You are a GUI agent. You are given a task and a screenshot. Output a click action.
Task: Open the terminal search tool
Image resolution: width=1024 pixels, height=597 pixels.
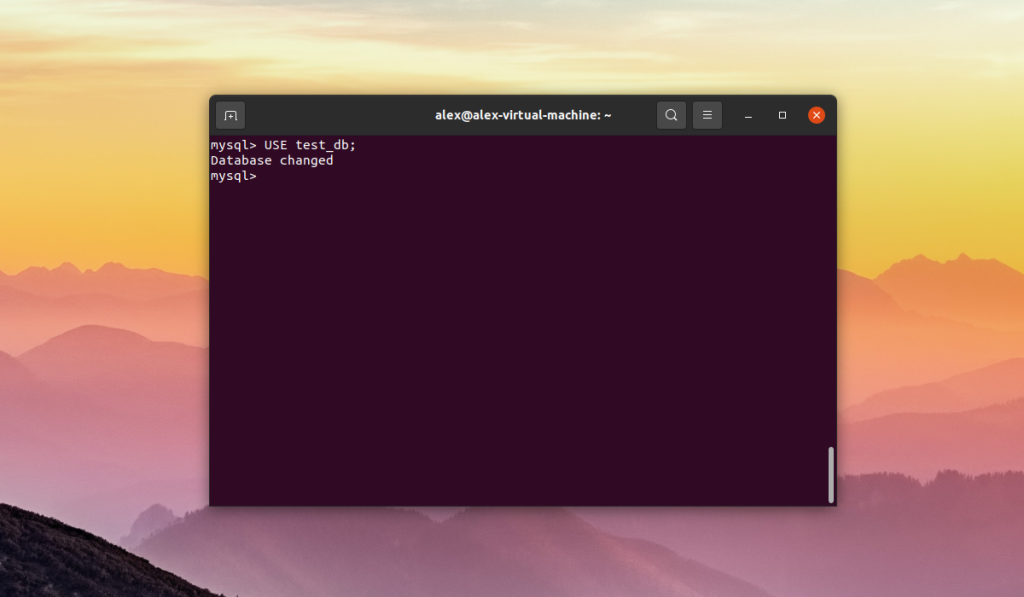(671, 116)
